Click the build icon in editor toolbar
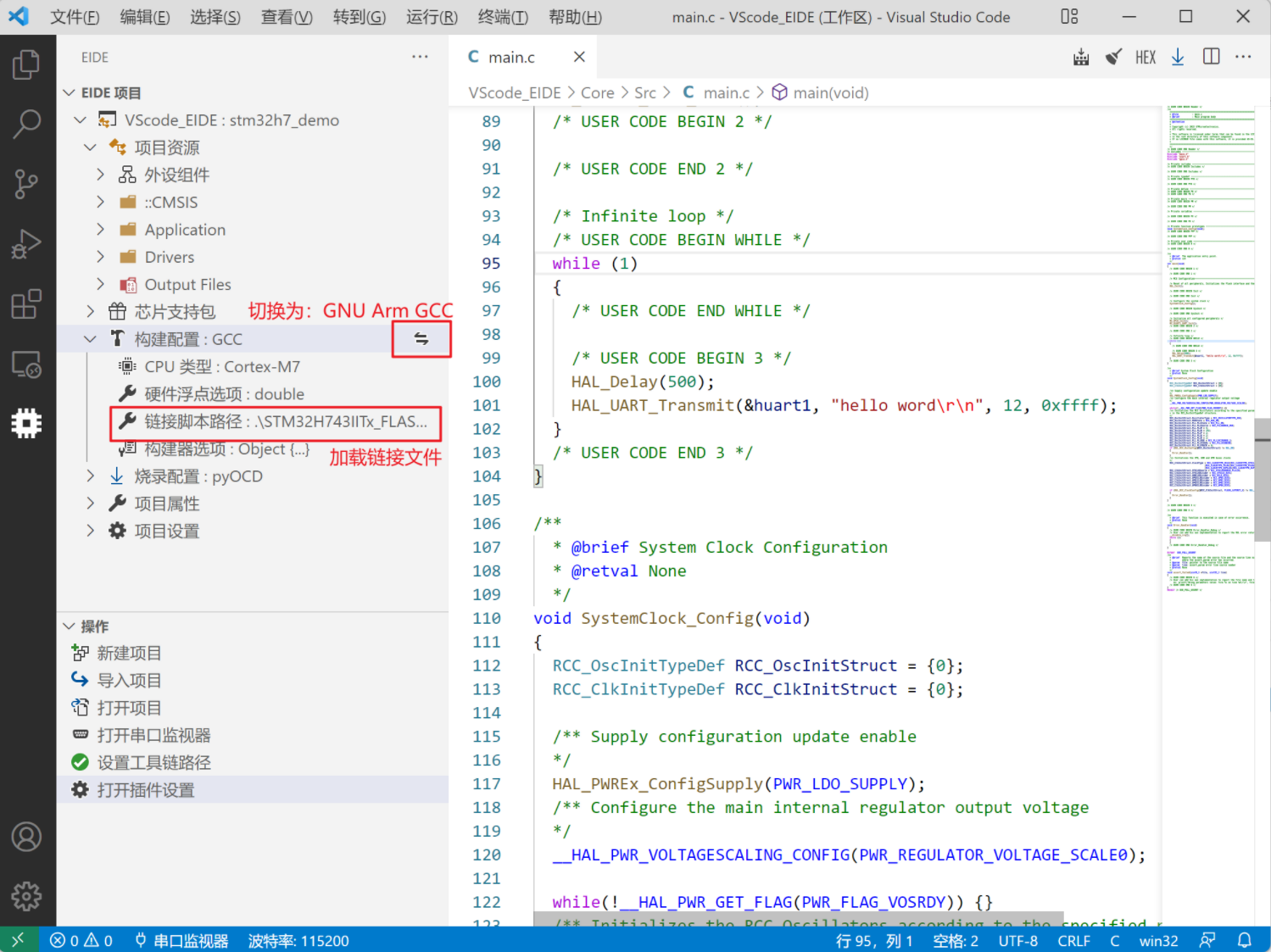This screenshot has height=952, width=1271. pyautogui.click(x=1081, y=58)
